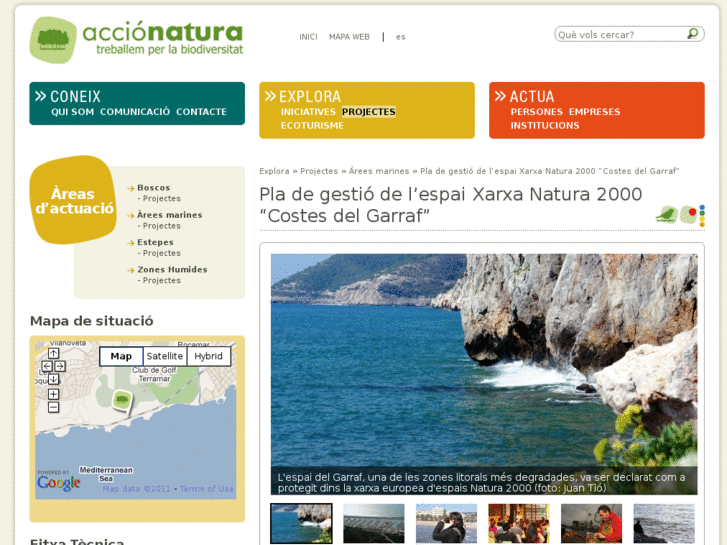
Task: Open Projectes under Àrees marines
Action: [x=161, y=226]
